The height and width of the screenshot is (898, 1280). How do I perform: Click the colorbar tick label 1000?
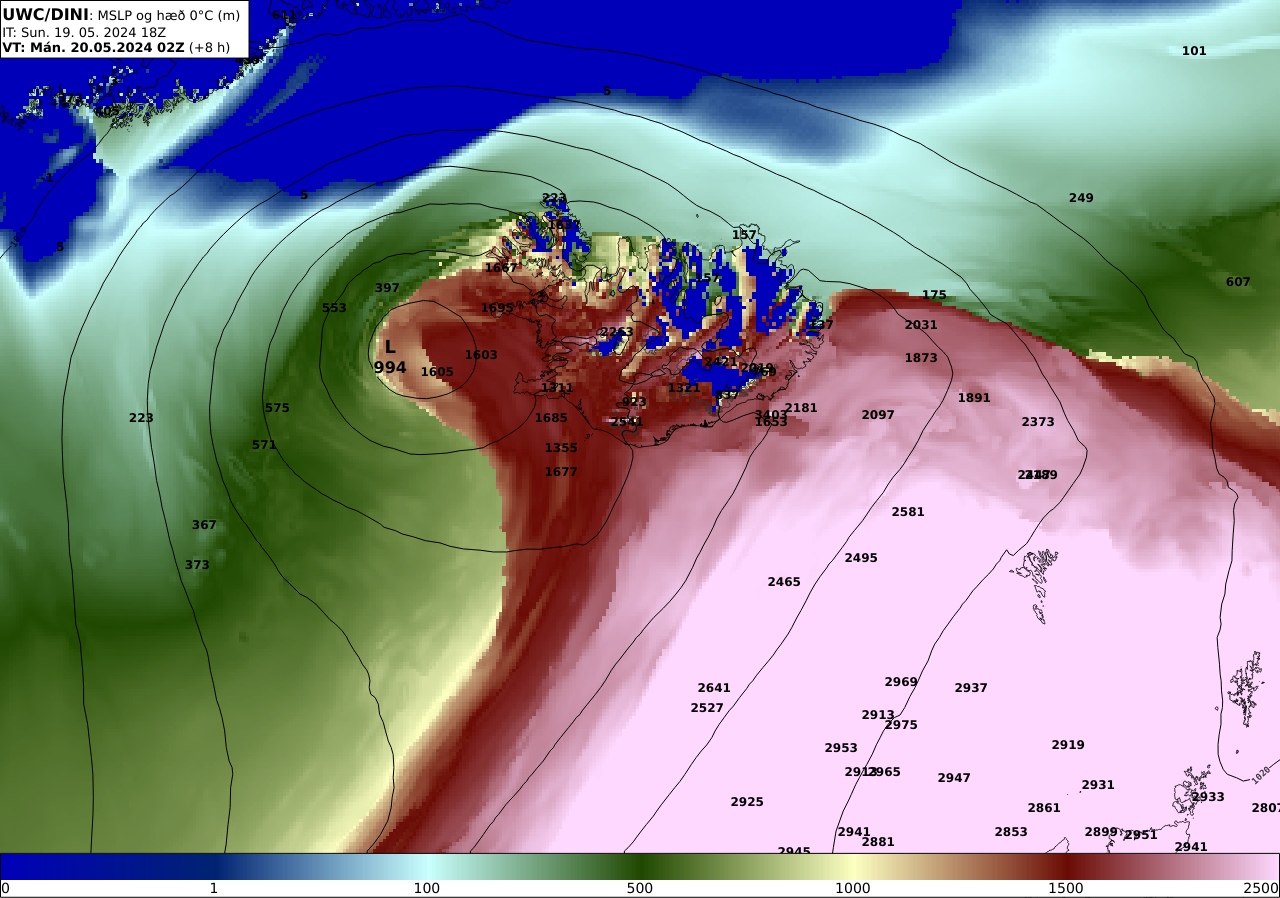click(x=853, y=888)
